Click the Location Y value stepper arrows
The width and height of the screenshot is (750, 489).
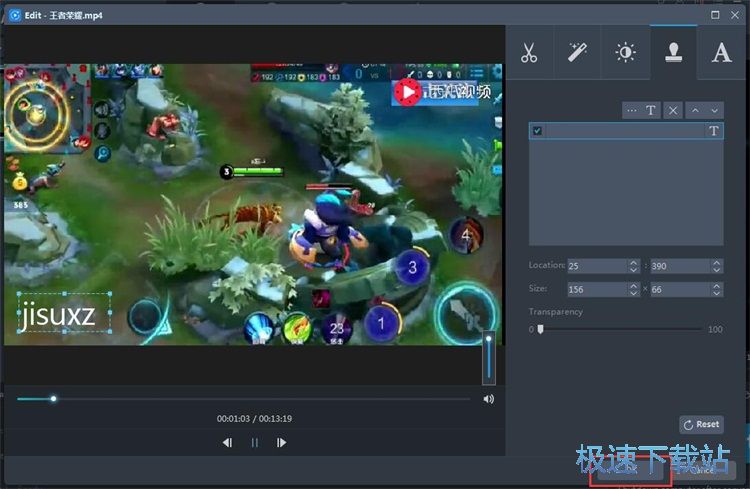coord(716,266)
